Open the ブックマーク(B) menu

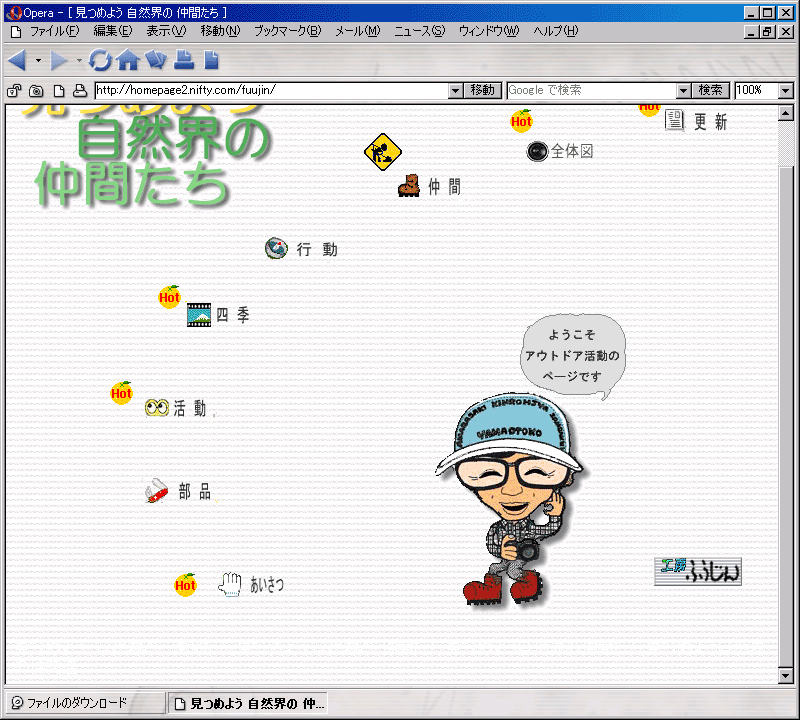tap(288, 32)
